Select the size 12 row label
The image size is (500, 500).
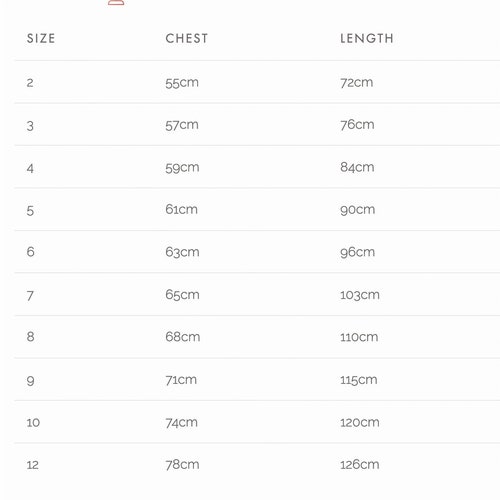coord(33,465)
